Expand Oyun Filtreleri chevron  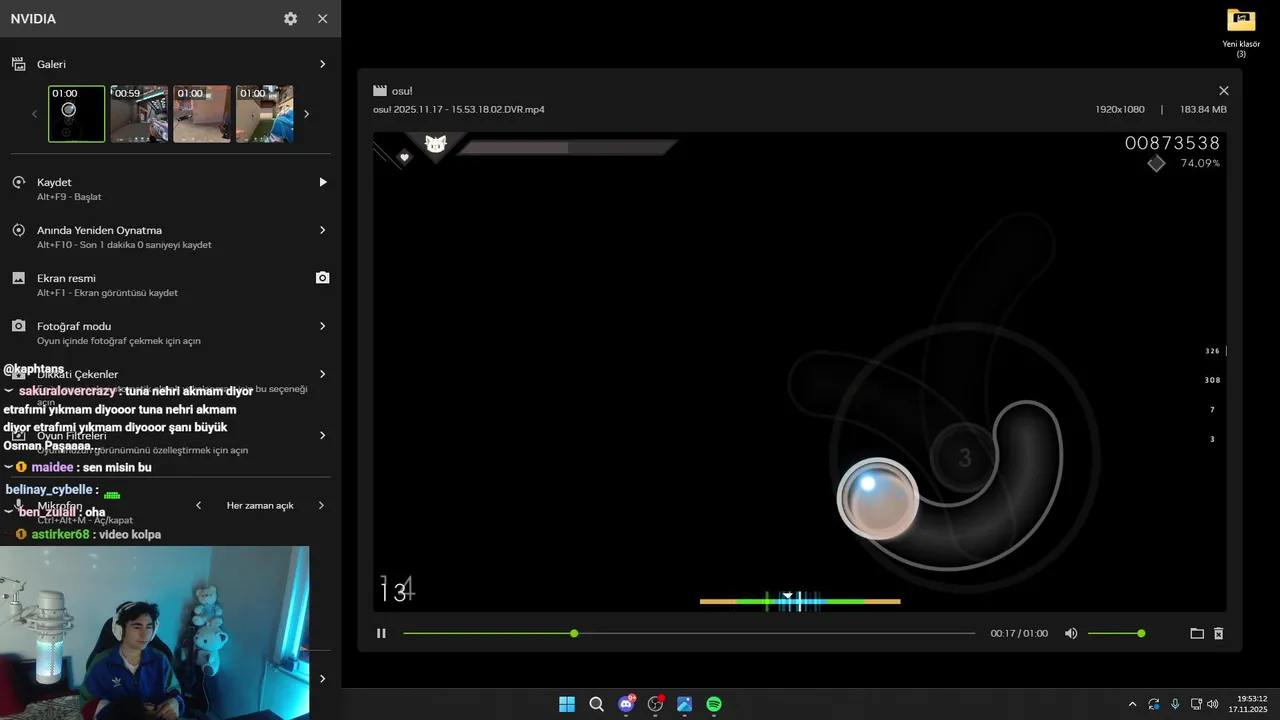point(322,435)
